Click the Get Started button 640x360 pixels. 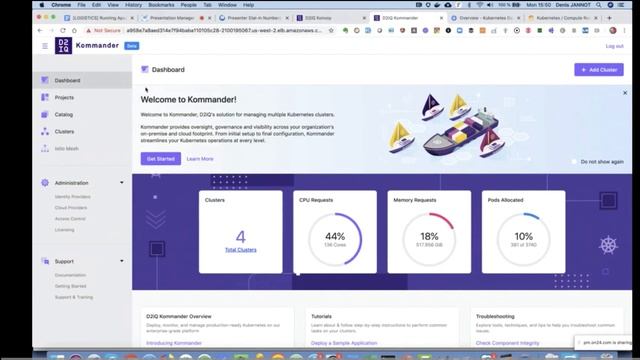tap(161, 159)
